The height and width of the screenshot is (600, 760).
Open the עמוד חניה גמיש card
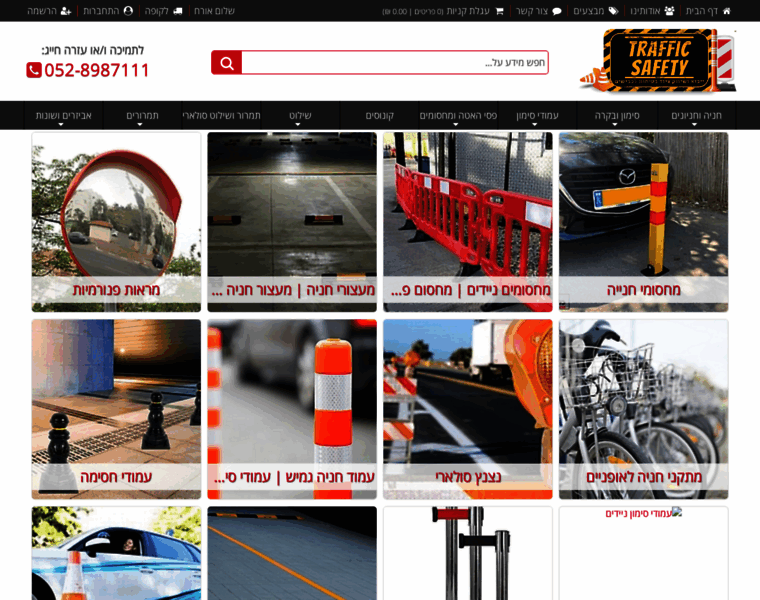[x=292, y=409]
